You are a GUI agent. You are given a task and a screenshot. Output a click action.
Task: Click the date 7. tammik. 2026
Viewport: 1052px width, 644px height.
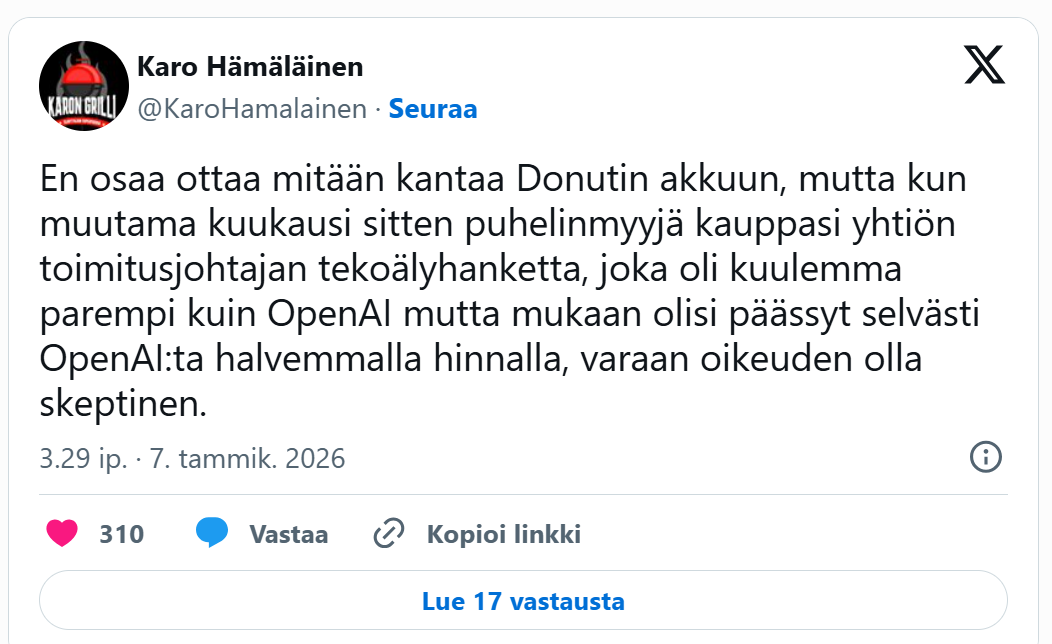click(247, 459)
